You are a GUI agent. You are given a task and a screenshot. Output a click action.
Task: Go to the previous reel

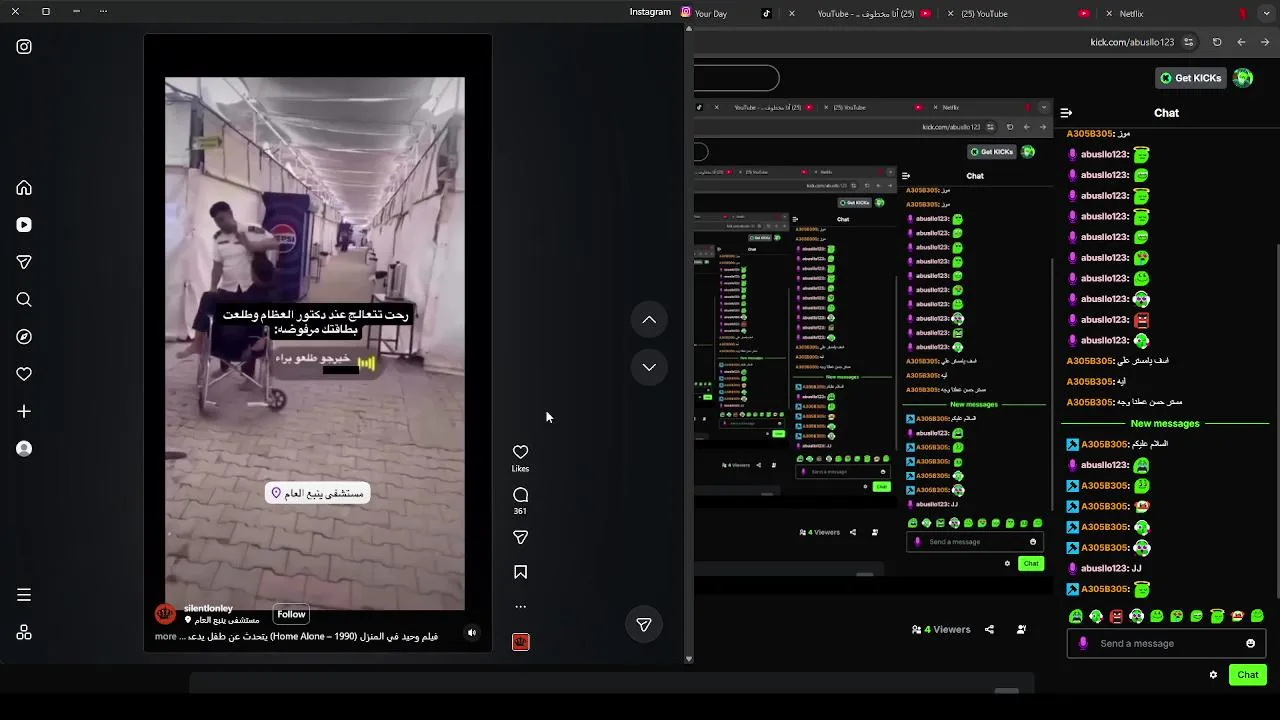point(649,319)
